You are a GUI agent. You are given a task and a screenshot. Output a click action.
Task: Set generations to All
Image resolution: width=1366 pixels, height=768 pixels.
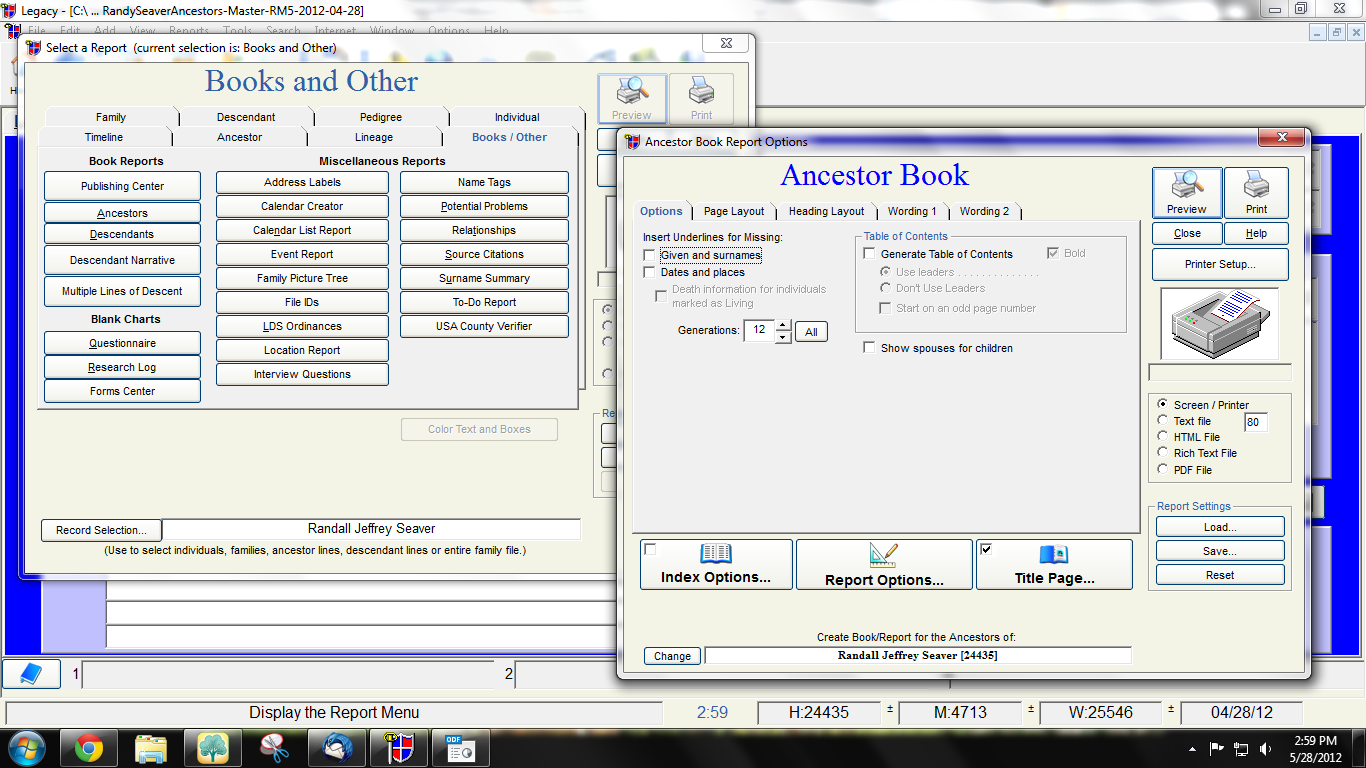pos(811,332)
